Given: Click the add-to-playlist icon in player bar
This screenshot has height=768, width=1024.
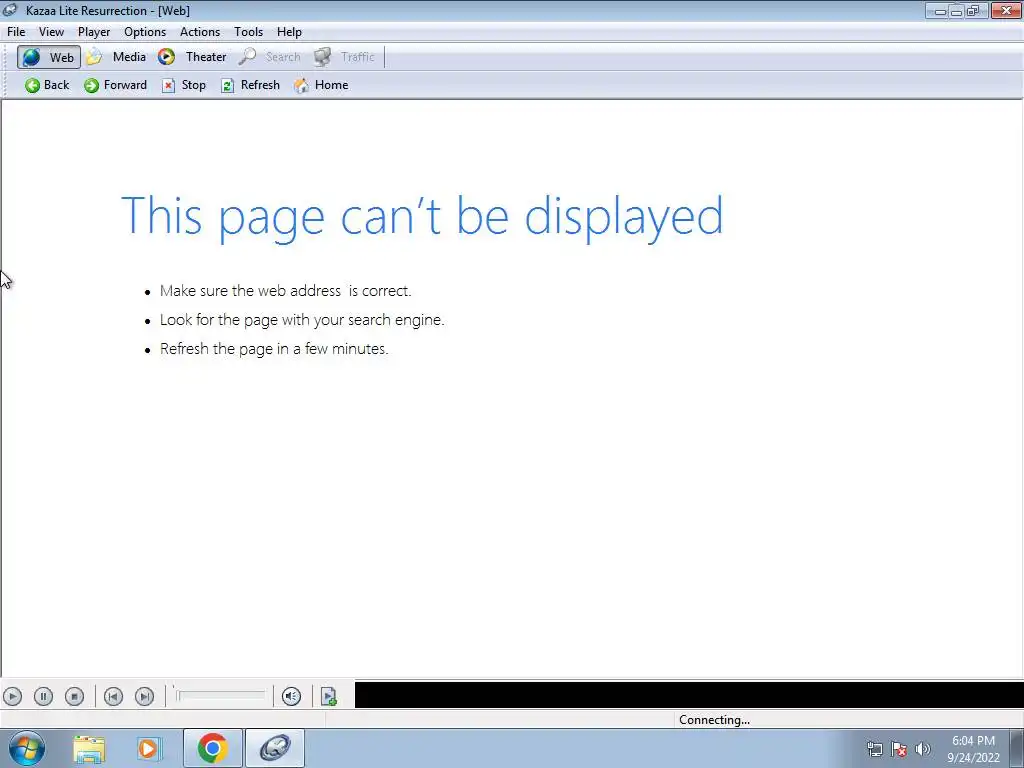Looking at the screenshot, I should (328, 697).
